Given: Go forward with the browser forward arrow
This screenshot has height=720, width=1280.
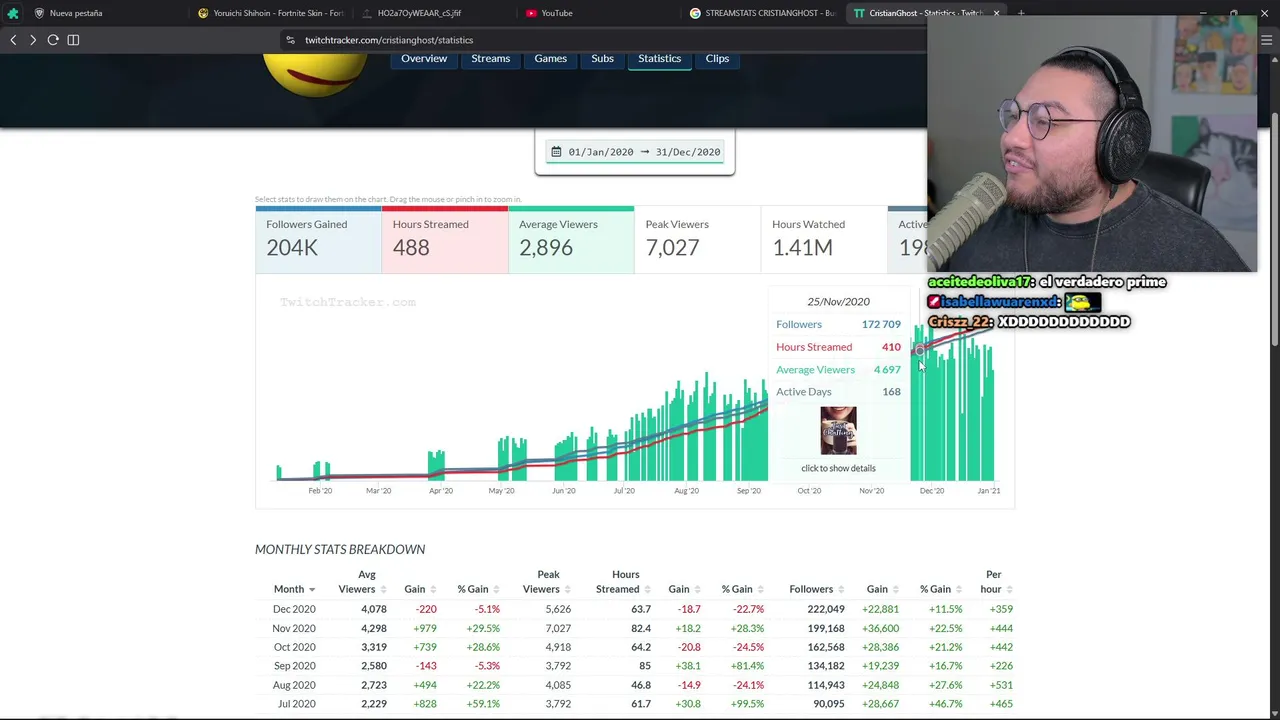Looking at the screenshot, I should tap(33, 40).
